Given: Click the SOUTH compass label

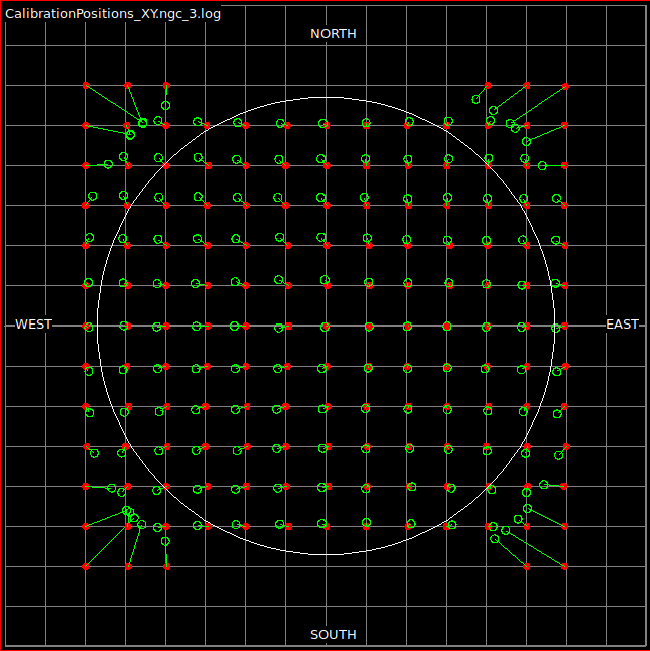Looking at the screenshot, I should click(333, 635).
